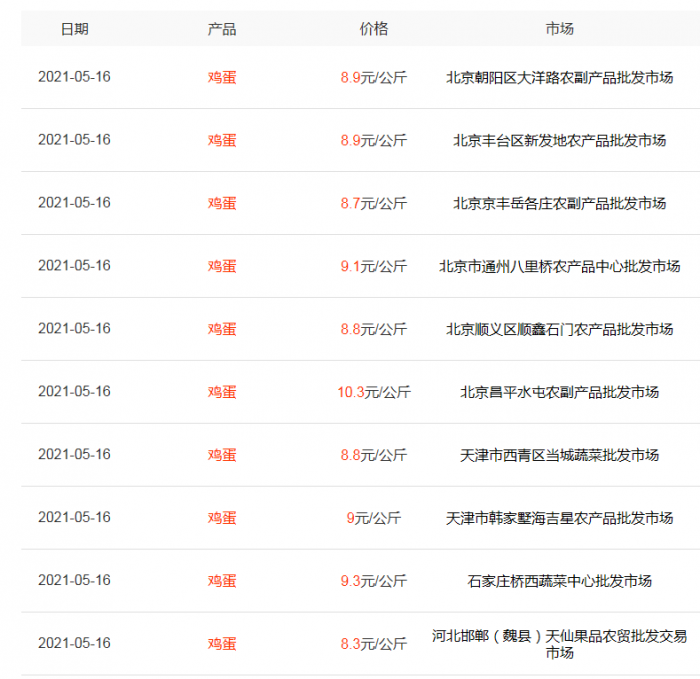Image resolution: width=700 pixels, height=679 pixels.
Task: Click the 产品 column header
Action: click(222, 29)
